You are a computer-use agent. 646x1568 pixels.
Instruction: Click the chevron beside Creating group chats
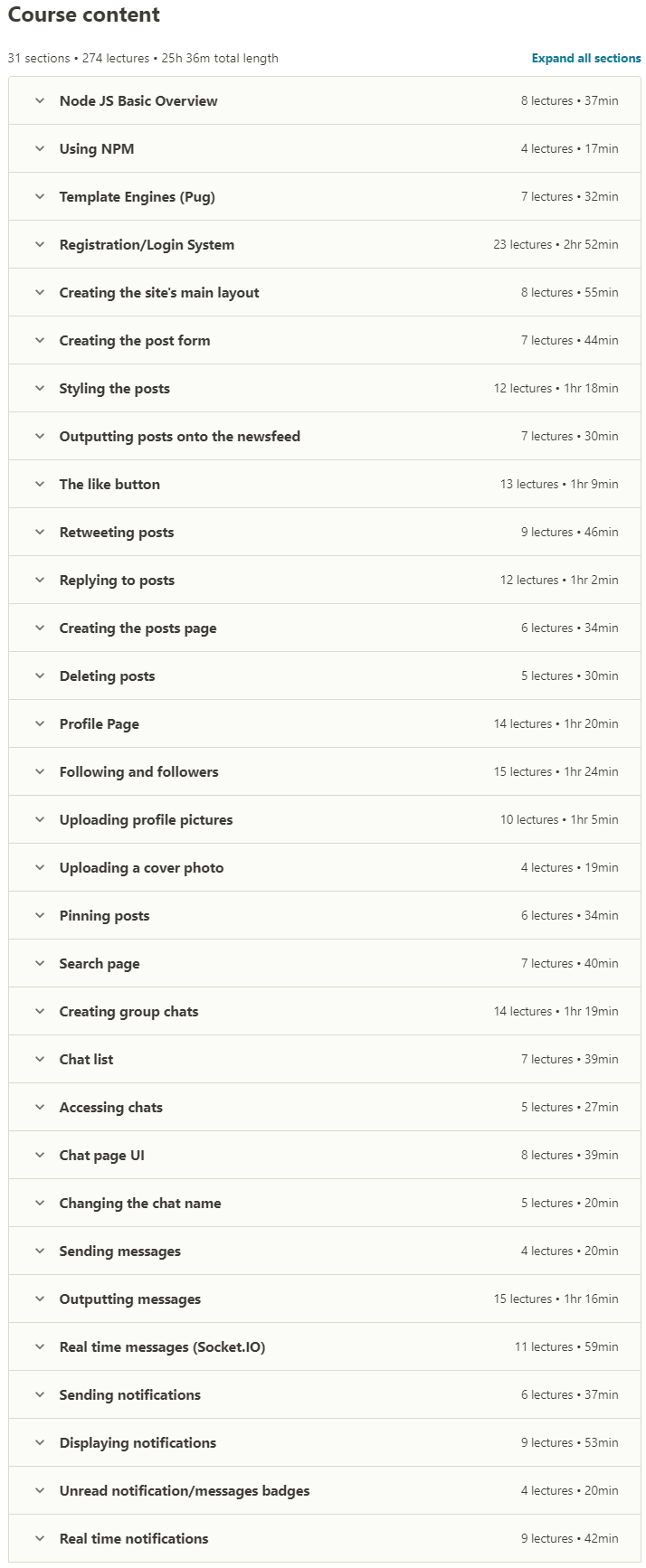click(x=40, y=1011)
